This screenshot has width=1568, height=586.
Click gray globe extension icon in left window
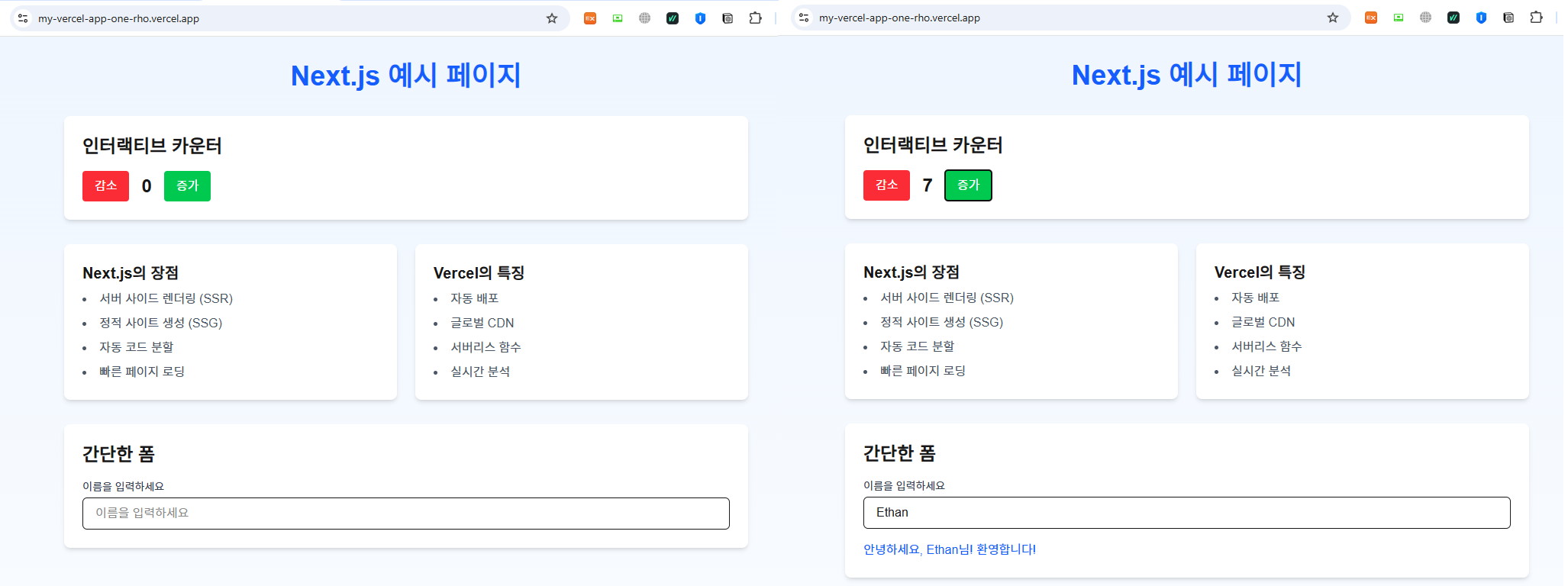pyautogui.click(x=645, y=18)
